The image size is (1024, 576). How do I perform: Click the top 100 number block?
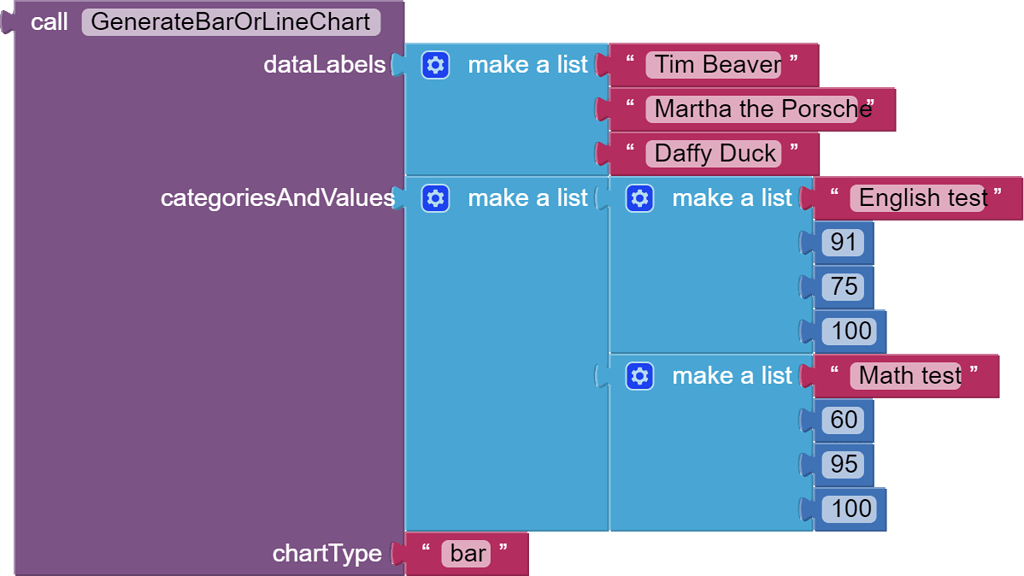coord(849,330)
